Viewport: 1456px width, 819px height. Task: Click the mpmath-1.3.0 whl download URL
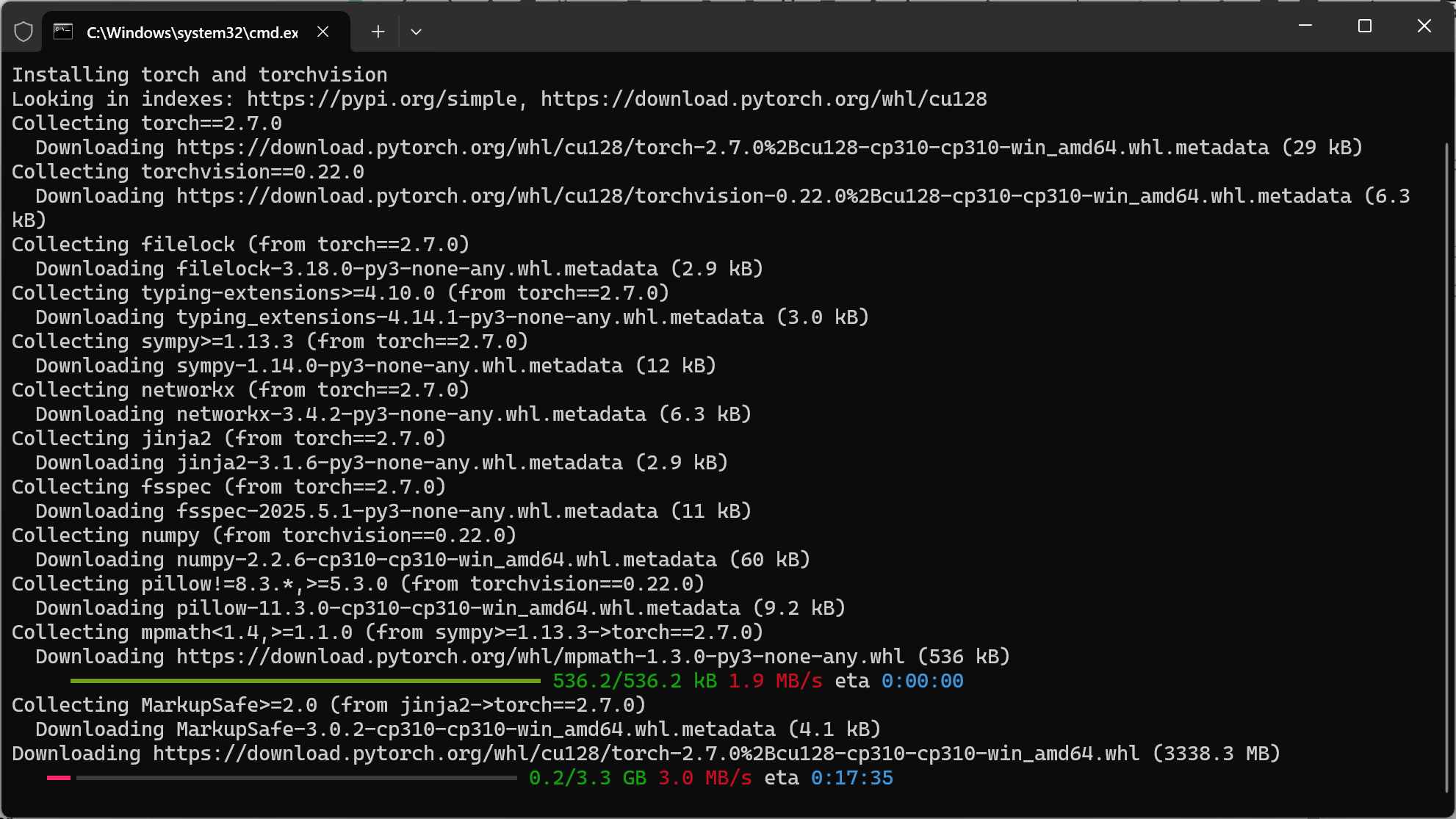pyautogui.click(x=540, y=657)
